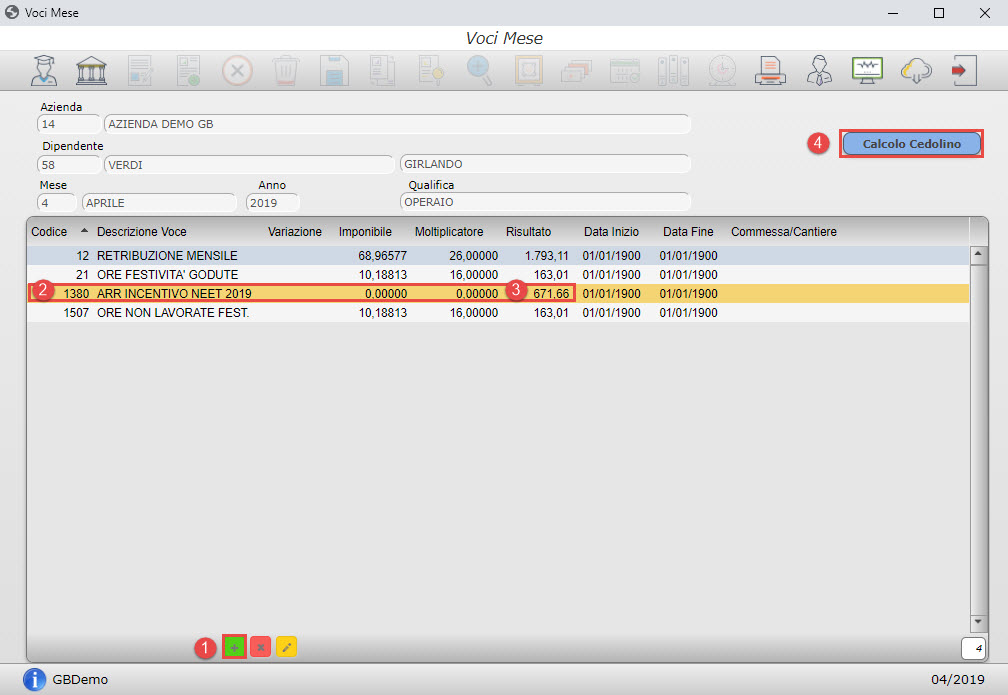Click the magnifying glass search toolbar icon

click(480, 70)
